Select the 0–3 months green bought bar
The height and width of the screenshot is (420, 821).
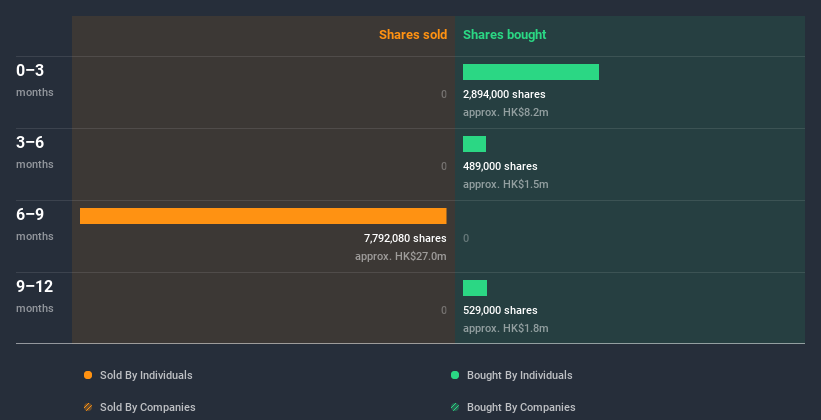[531, 72]
